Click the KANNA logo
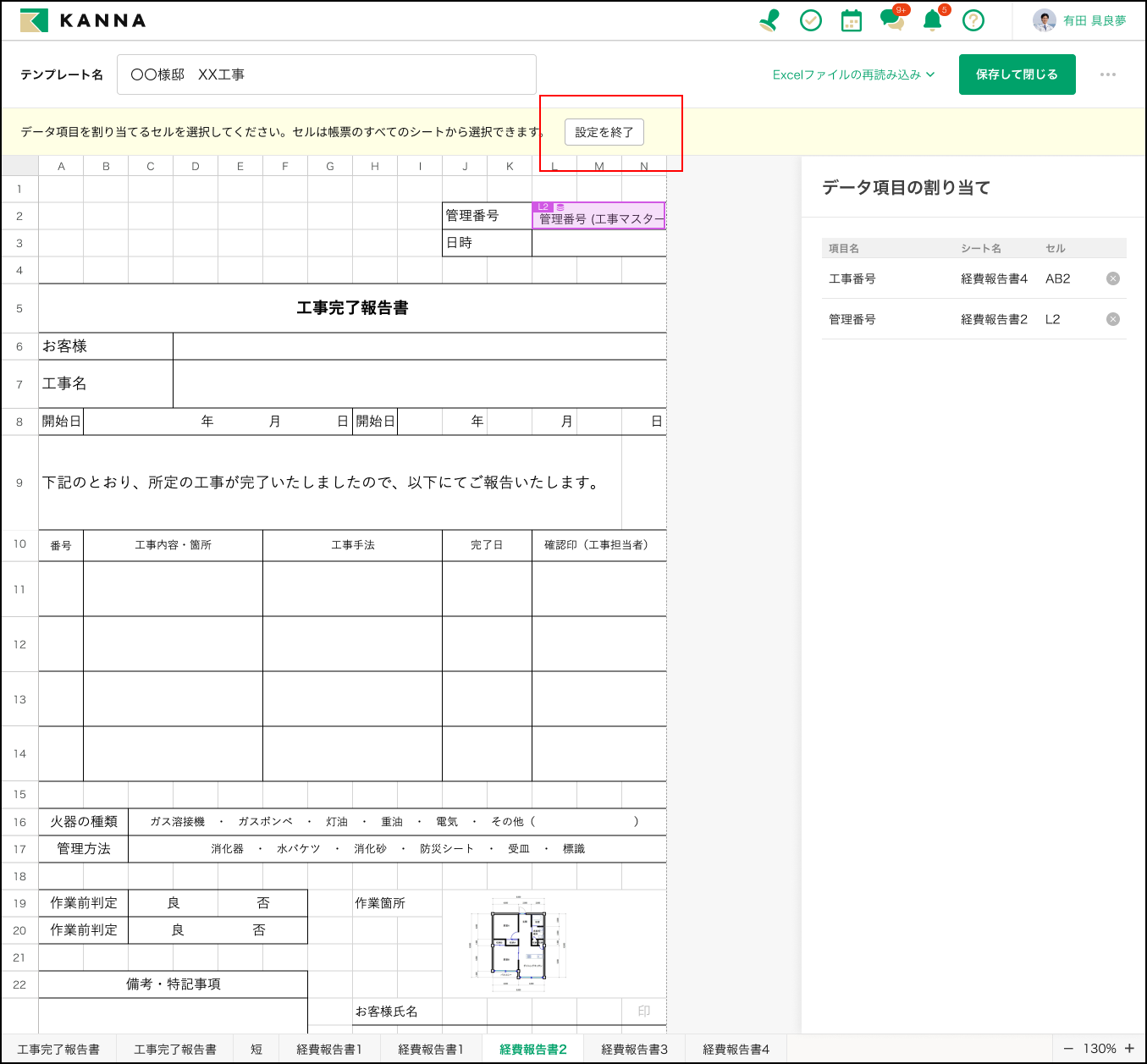Screen dimensions: 1147x1064 [x=83, y=20]
